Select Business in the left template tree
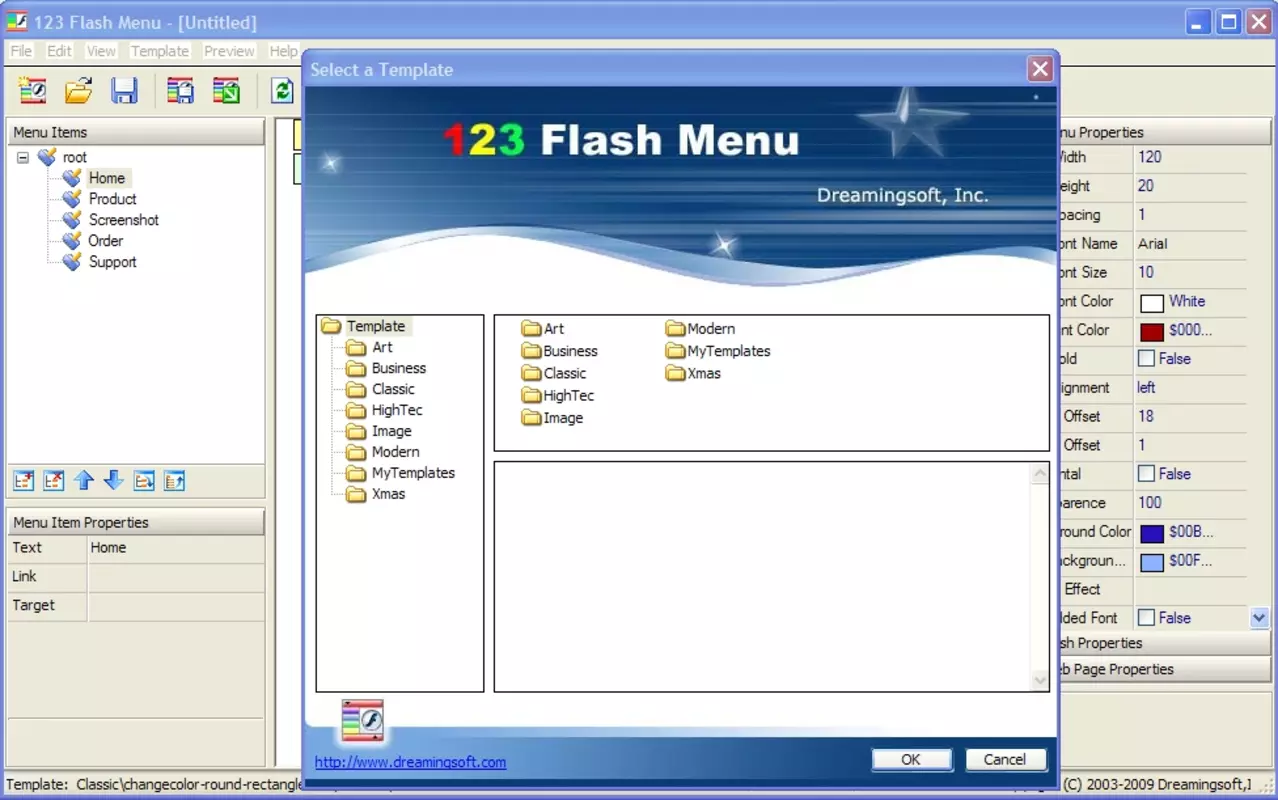This screenshot has height=800, width=1278. (x=399, y=368)
